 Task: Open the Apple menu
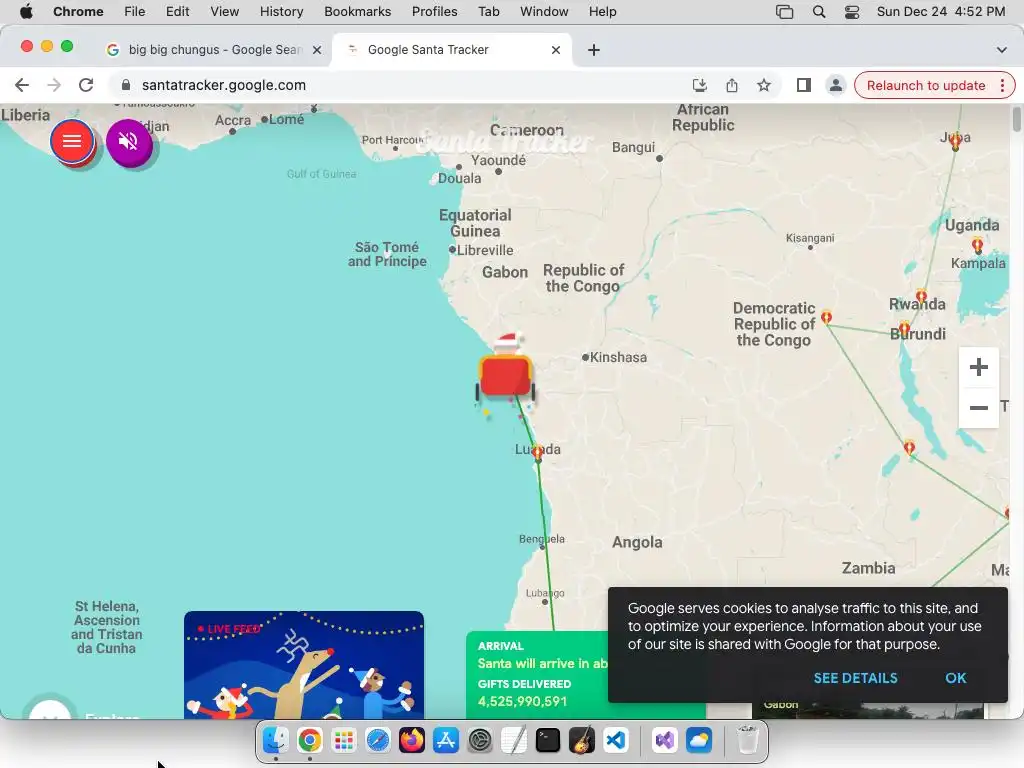point(26,12)
